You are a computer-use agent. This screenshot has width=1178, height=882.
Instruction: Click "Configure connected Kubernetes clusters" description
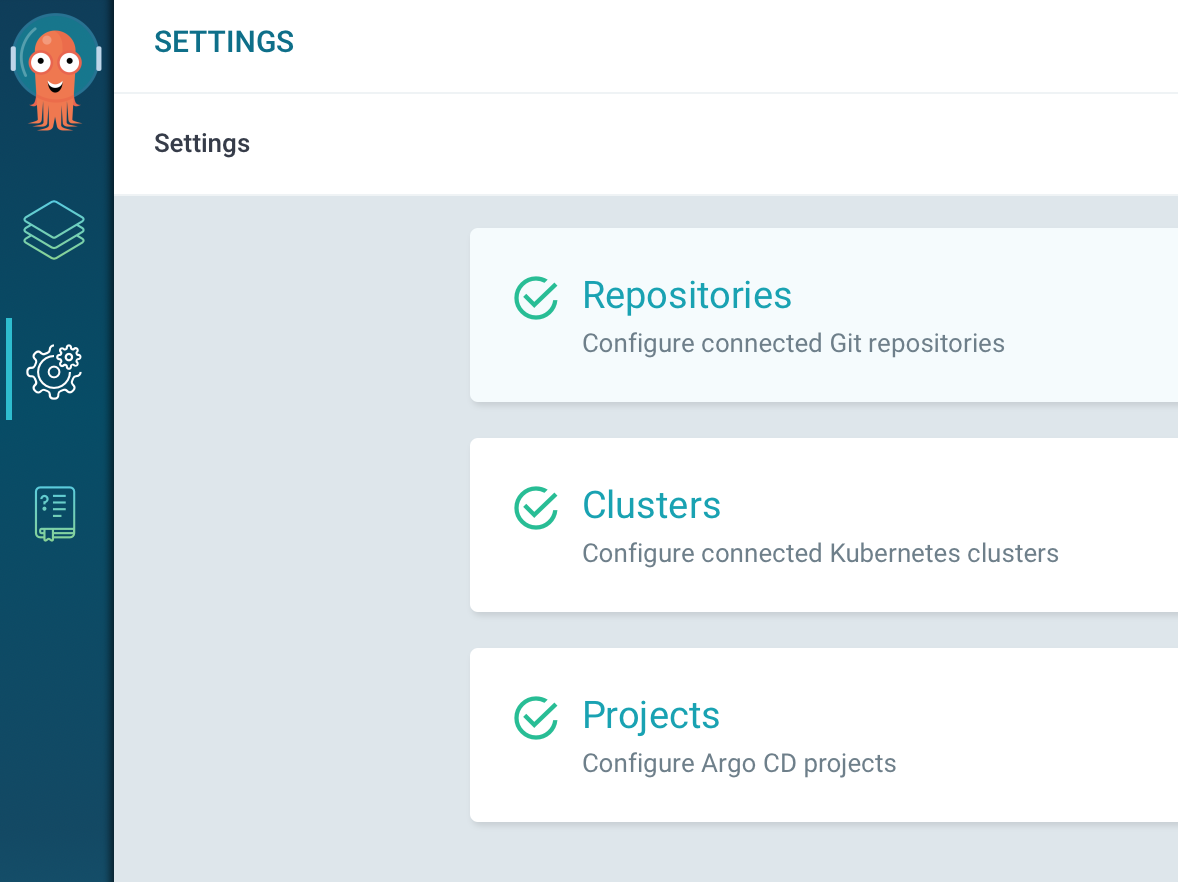(820, 554)
